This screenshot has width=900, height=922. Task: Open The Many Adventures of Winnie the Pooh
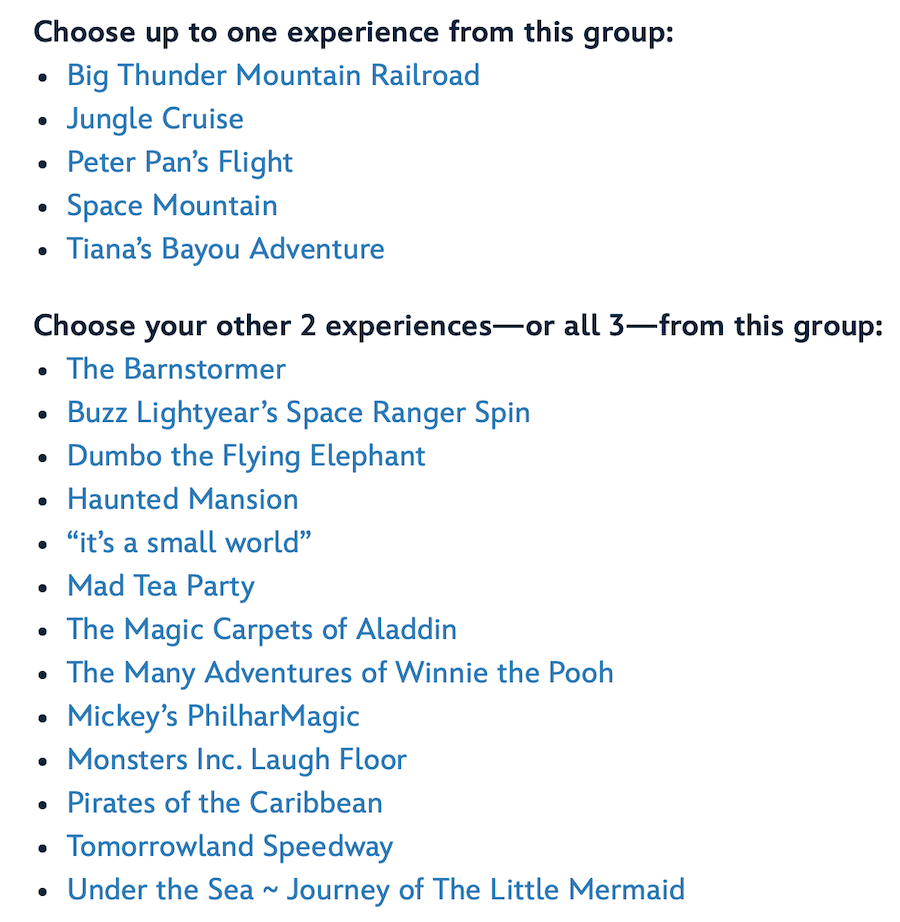pyautogui.click(x=340, y=673)
